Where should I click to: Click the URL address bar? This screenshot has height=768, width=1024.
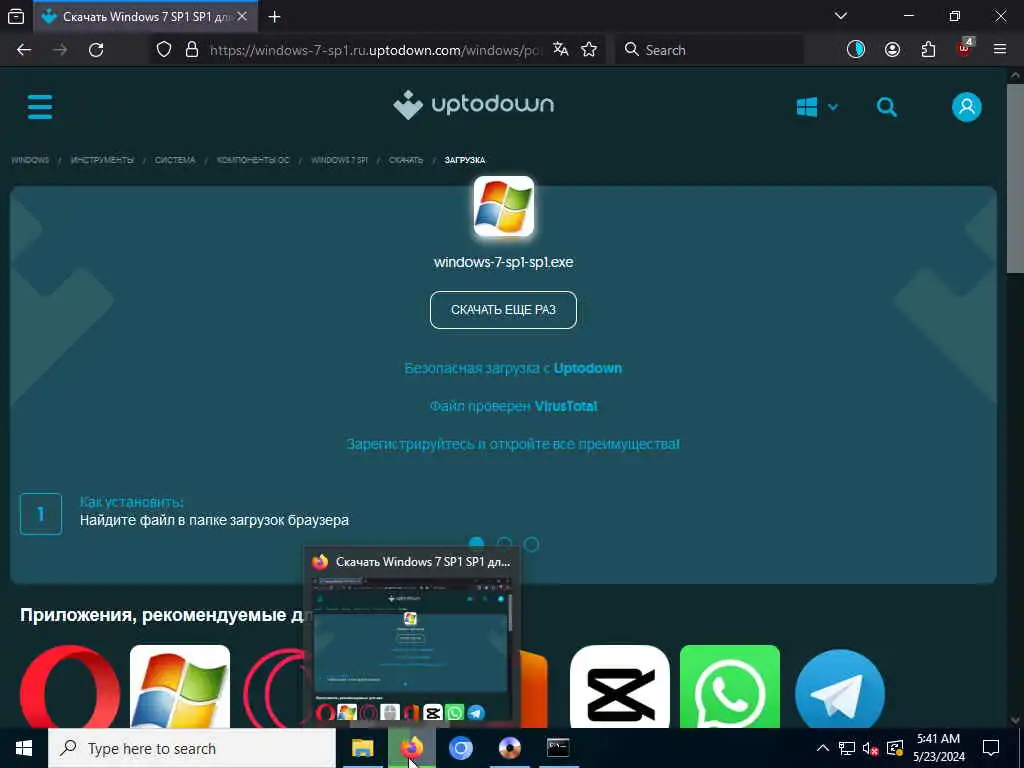(376, 50)
